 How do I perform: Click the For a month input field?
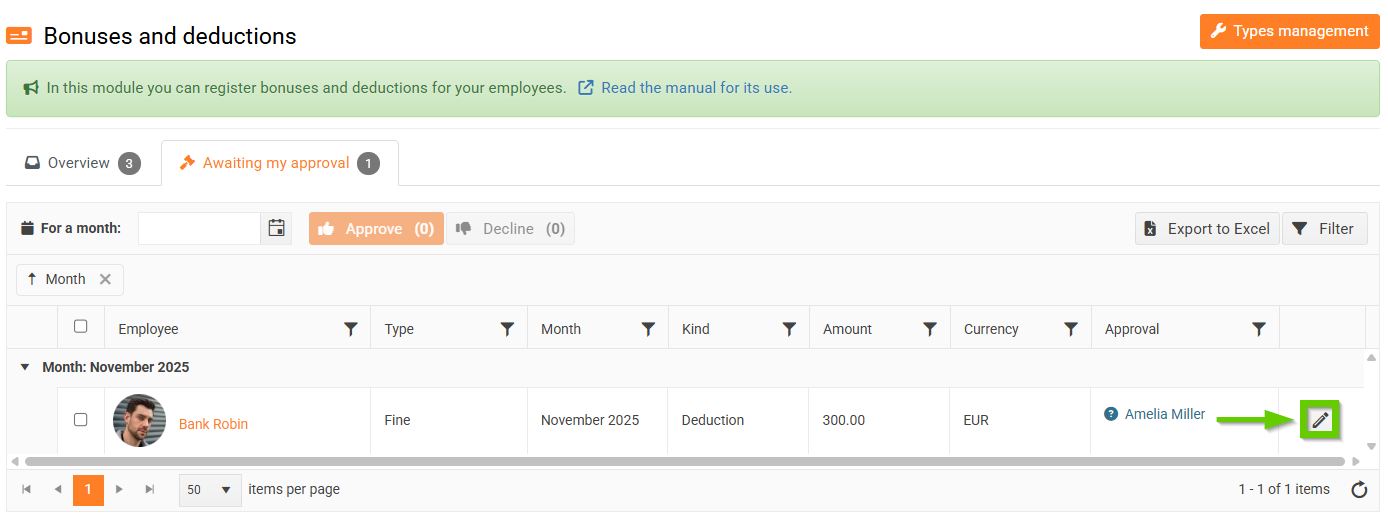click(199, 228)
